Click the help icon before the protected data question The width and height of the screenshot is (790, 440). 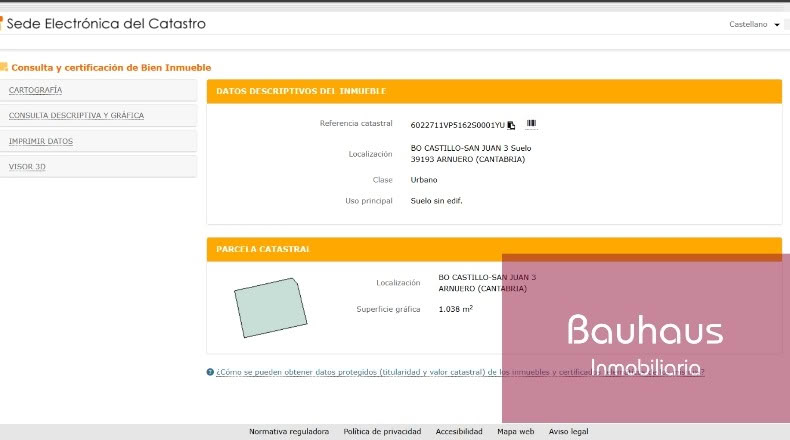click(x=210, y=372)
